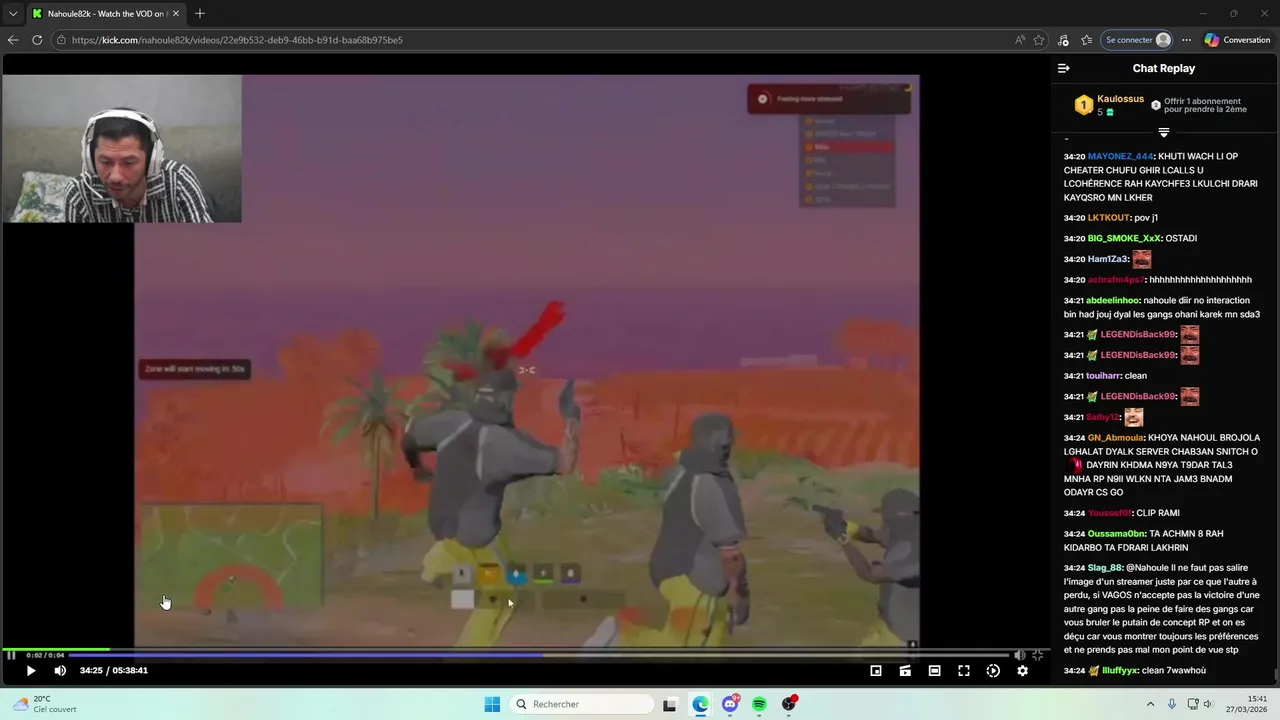Open Task View on the taskbar

click(670, 704)
